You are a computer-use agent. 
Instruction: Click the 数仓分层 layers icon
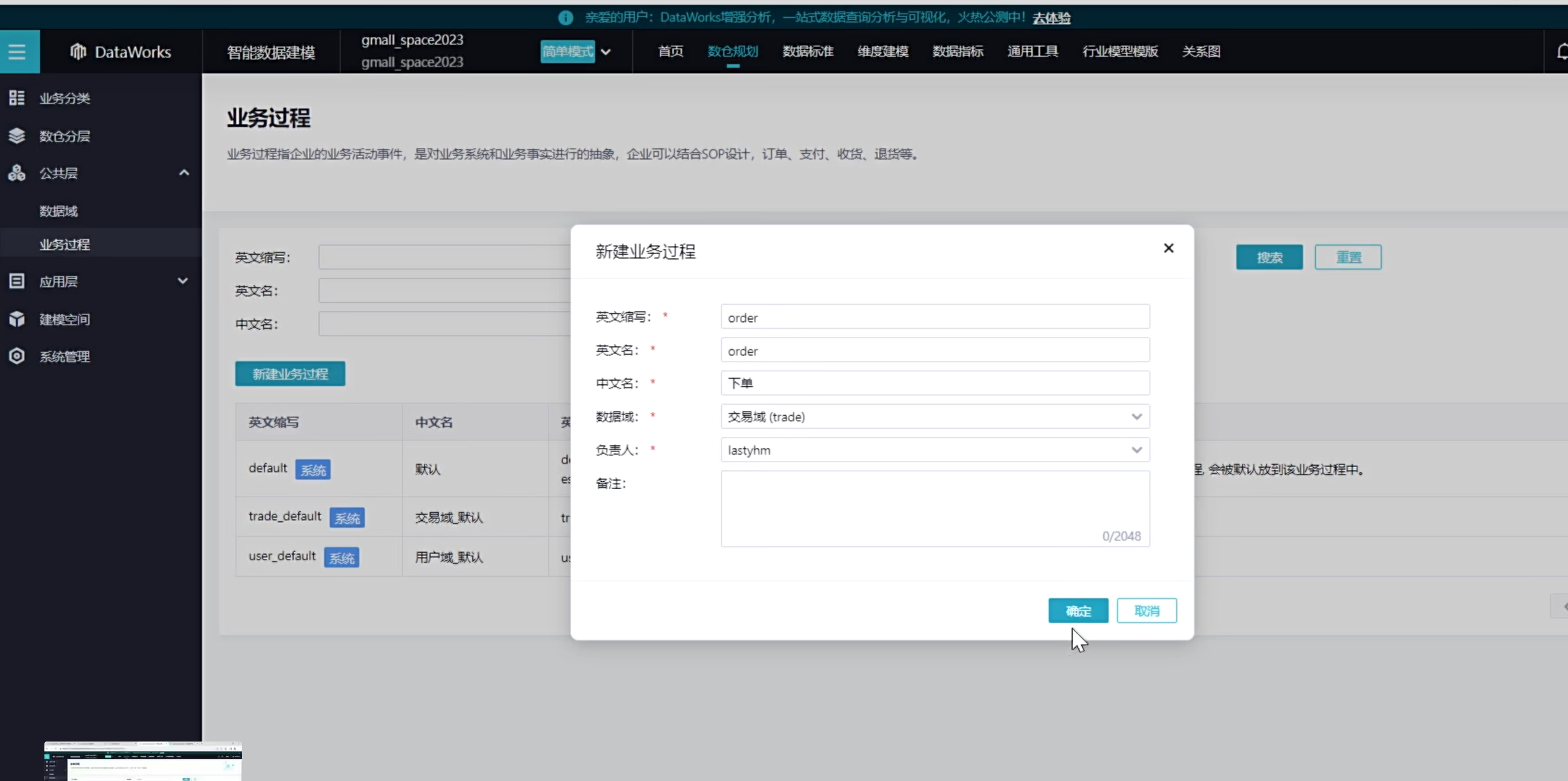click(x=17, y=136)
